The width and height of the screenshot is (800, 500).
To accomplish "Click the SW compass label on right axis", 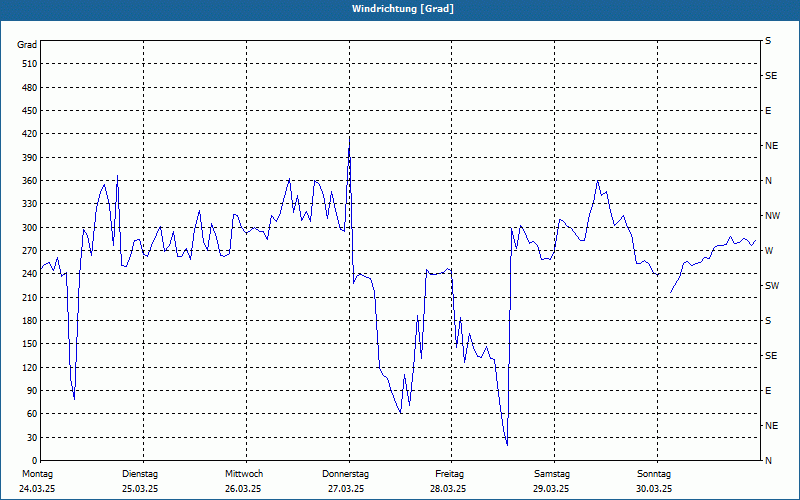I will pyautogui.click(x=772, y=286).
